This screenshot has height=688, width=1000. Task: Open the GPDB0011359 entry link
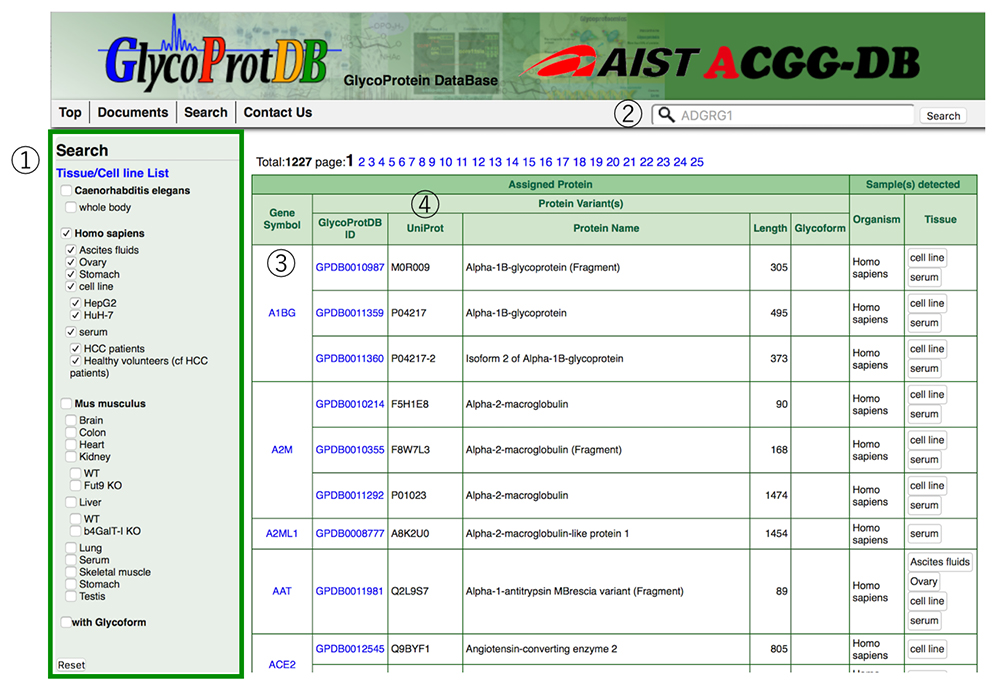click(x=350, y=313)
